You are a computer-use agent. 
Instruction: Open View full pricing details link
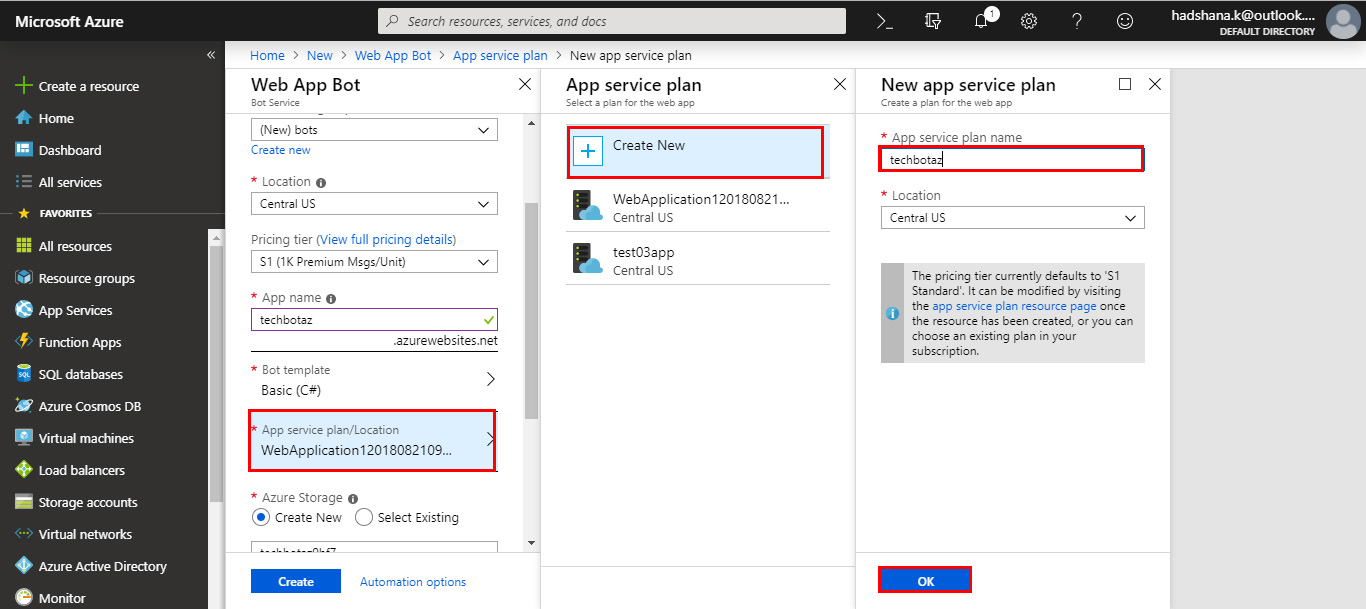pos(385,240)
